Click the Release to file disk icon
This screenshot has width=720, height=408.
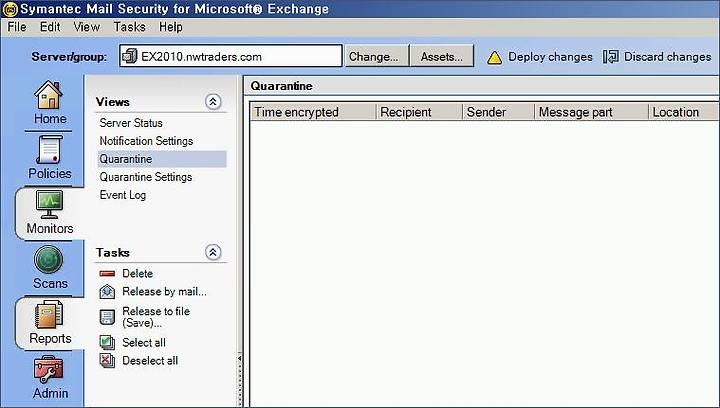point(107,317)
